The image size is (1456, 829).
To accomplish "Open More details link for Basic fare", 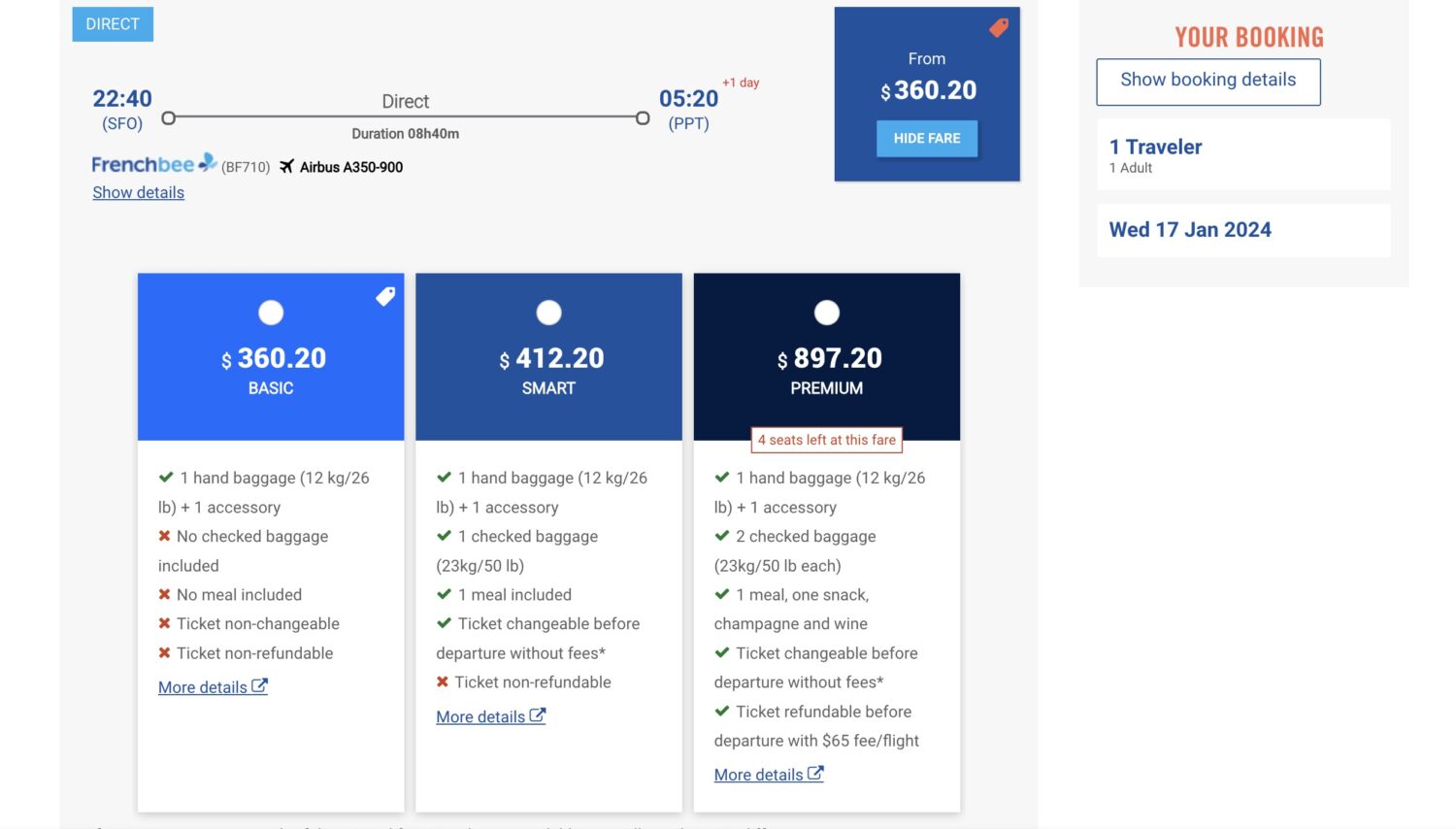I will (x=203, y=687).
